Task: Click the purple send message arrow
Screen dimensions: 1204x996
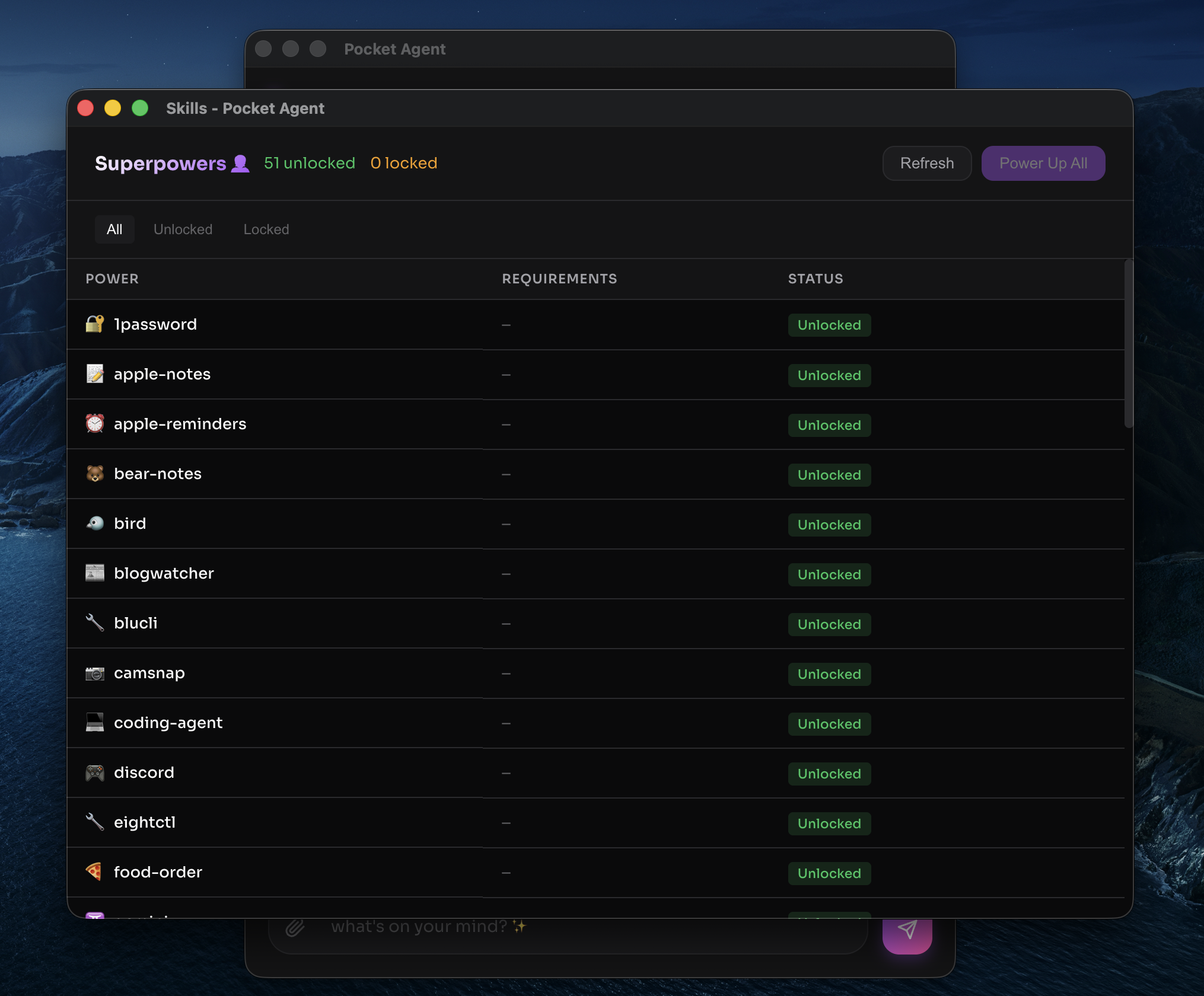Action: click(x=907, y=931)
